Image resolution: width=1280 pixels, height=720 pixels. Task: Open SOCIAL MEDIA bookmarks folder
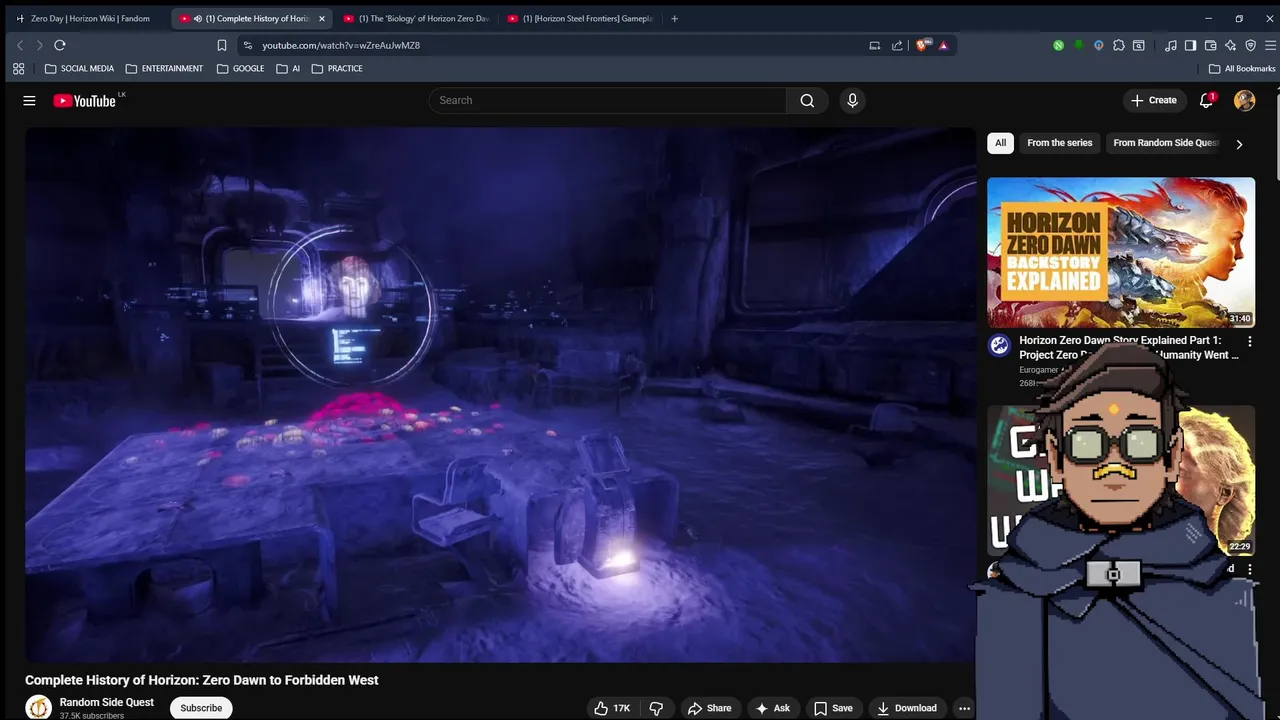[x=80, y=69]
